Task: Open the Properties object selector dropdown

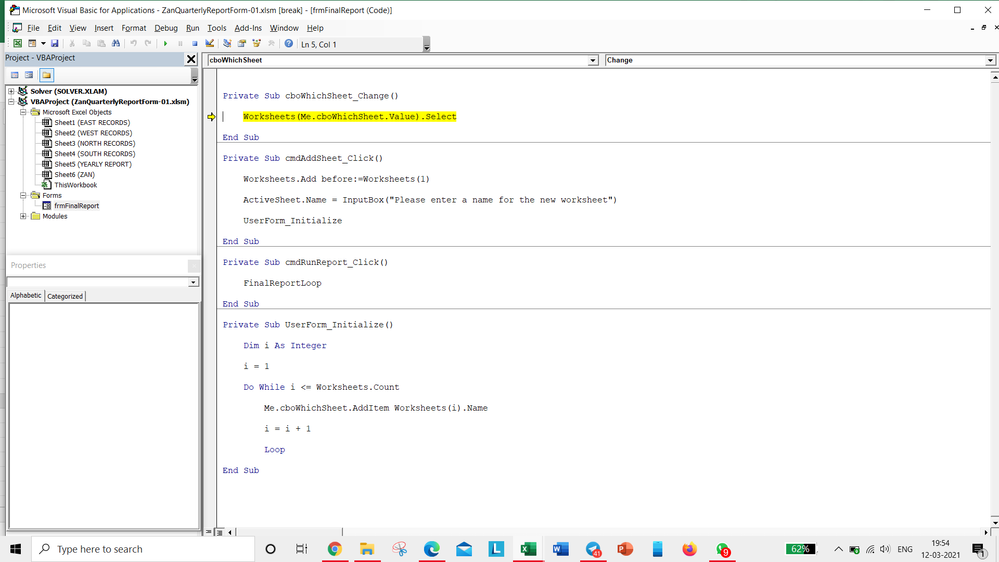Action: [x=193, y=282]
